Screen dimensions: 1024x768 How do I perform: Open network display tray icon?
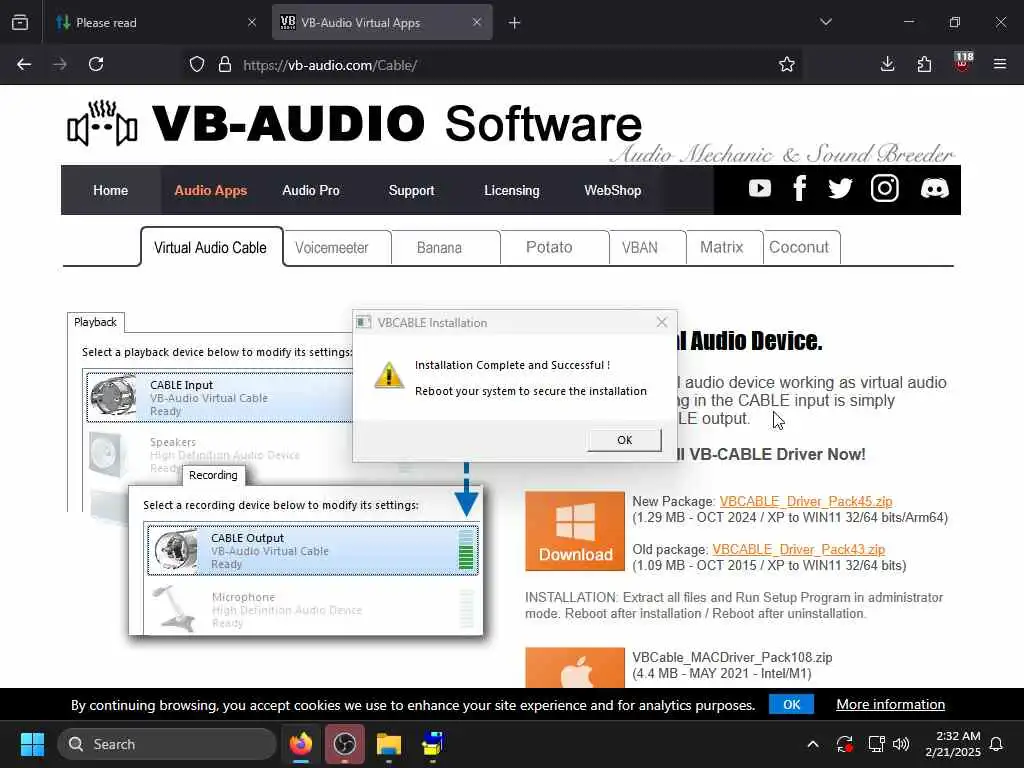(876, 744)
